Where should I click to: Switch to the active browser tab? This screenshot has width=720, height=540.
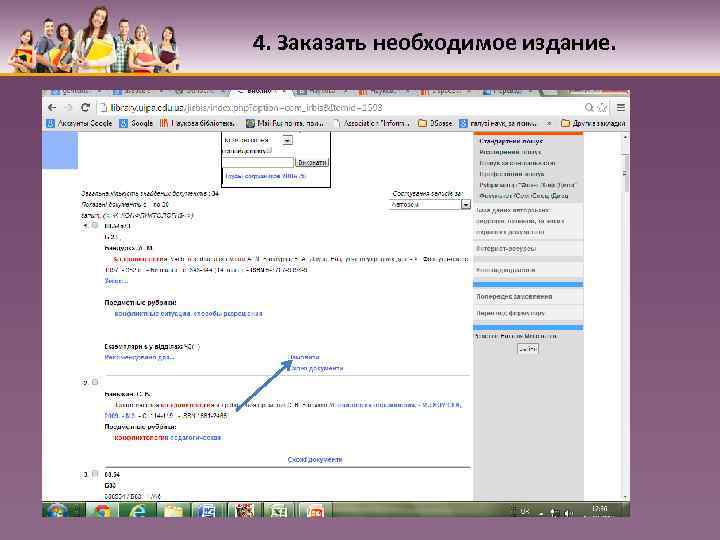pos(258,92)
